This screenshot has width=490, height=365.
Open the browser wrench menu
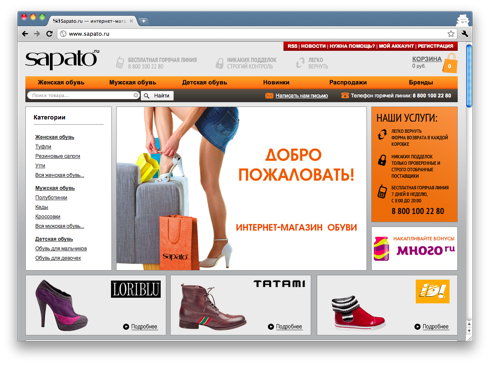pos(465,34)
